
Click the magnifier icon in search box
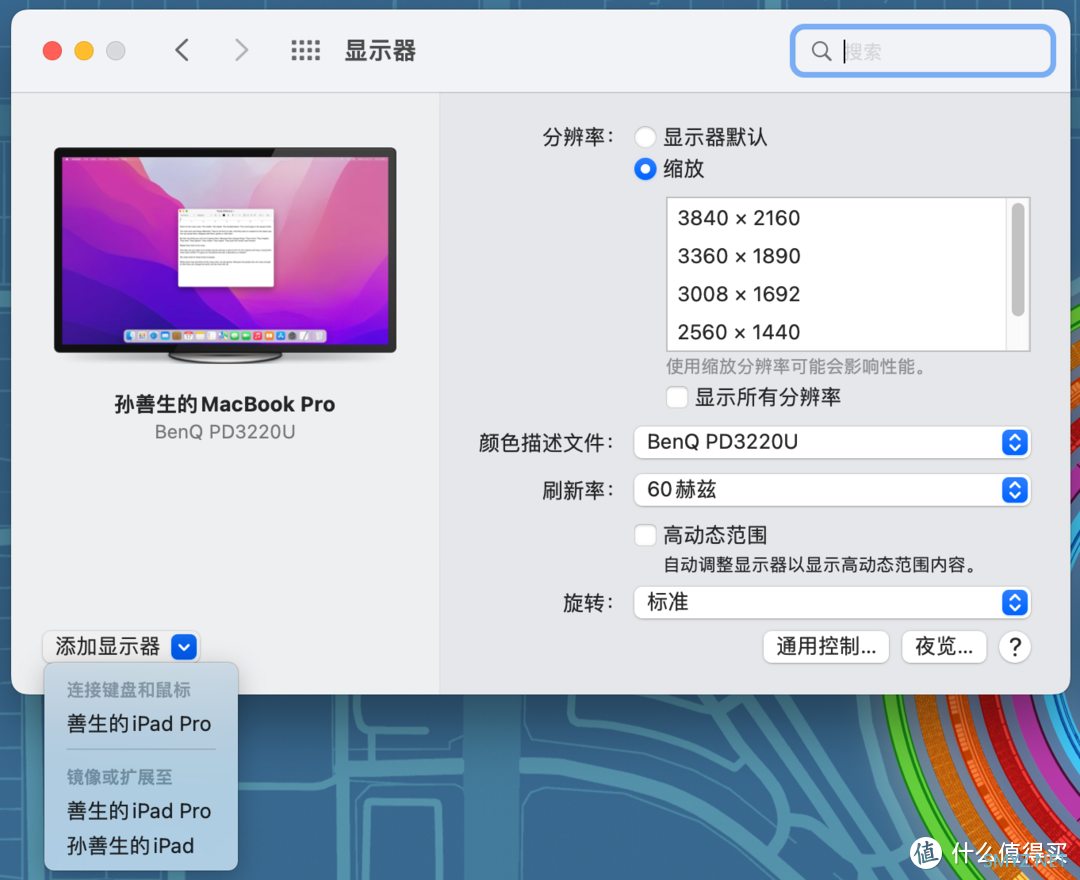pos(821,51)
